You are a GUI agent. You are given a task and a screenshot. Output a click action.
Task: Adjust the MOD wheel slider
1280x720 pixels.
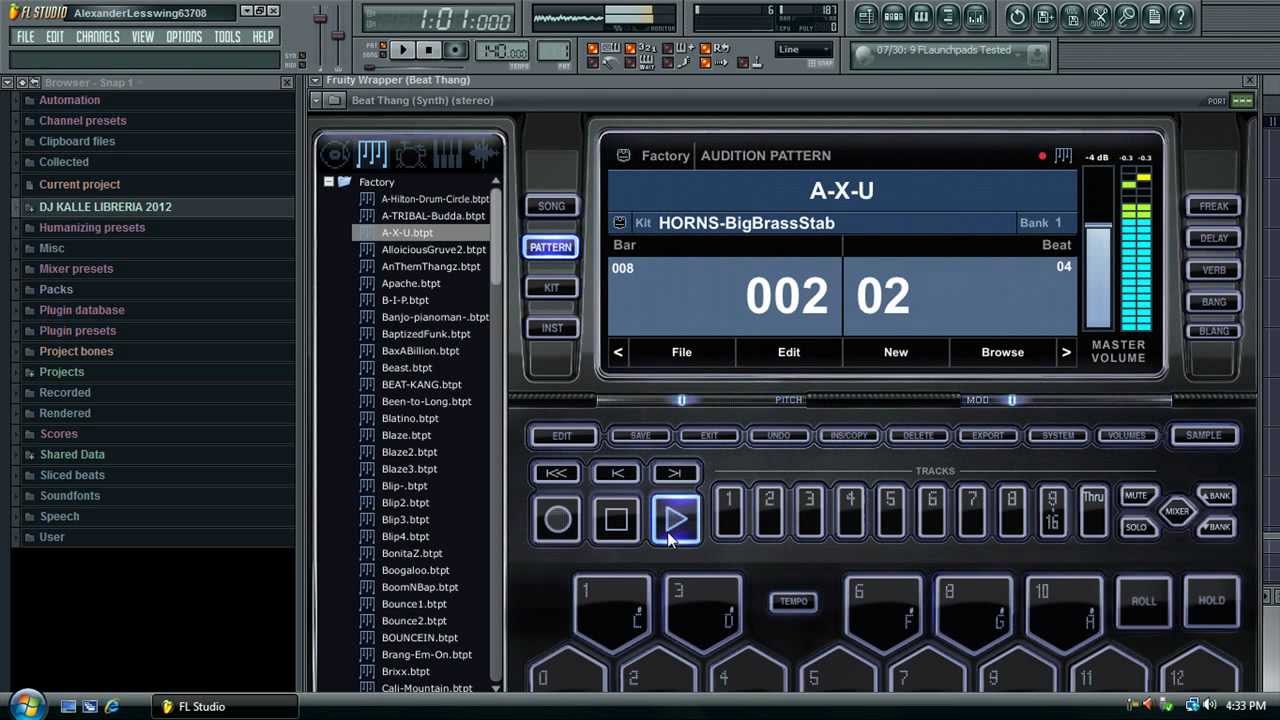pyautogui.click(x=1011, y=400)
